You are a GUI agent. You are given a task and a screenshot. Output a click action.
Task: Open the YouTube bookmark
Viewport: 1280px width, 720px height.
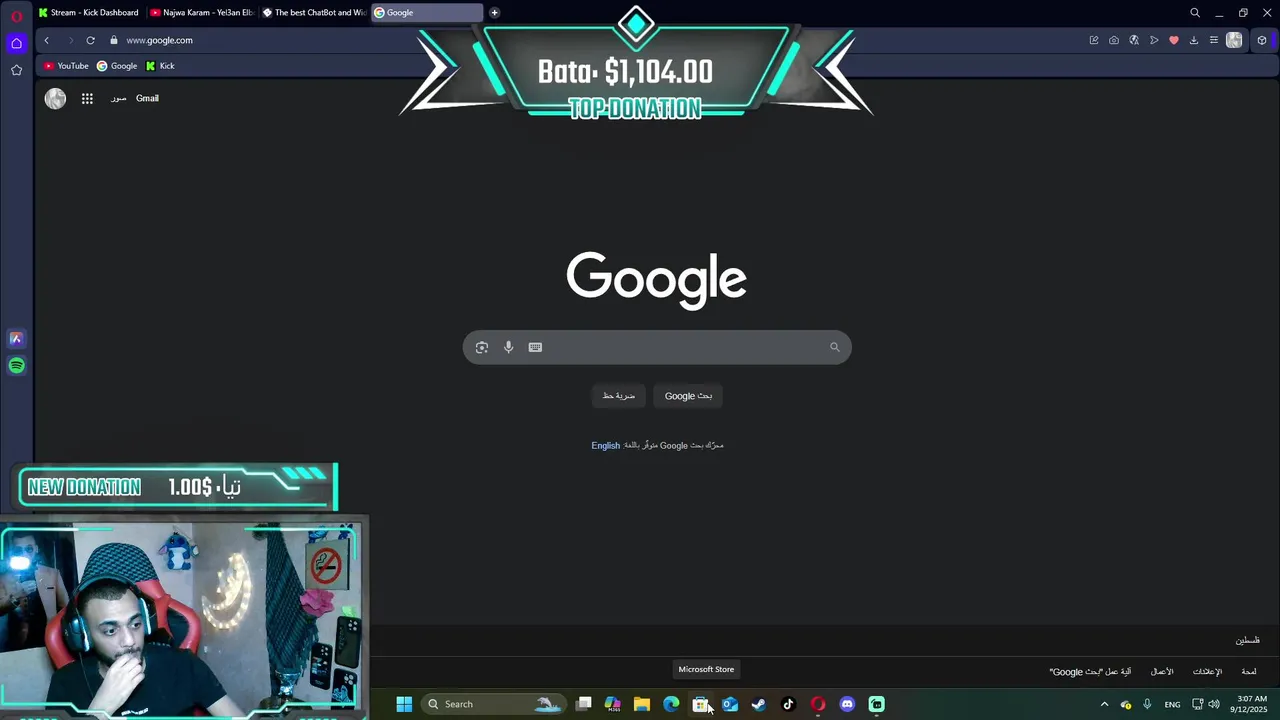pyautogui.click(x=66, y=66)
